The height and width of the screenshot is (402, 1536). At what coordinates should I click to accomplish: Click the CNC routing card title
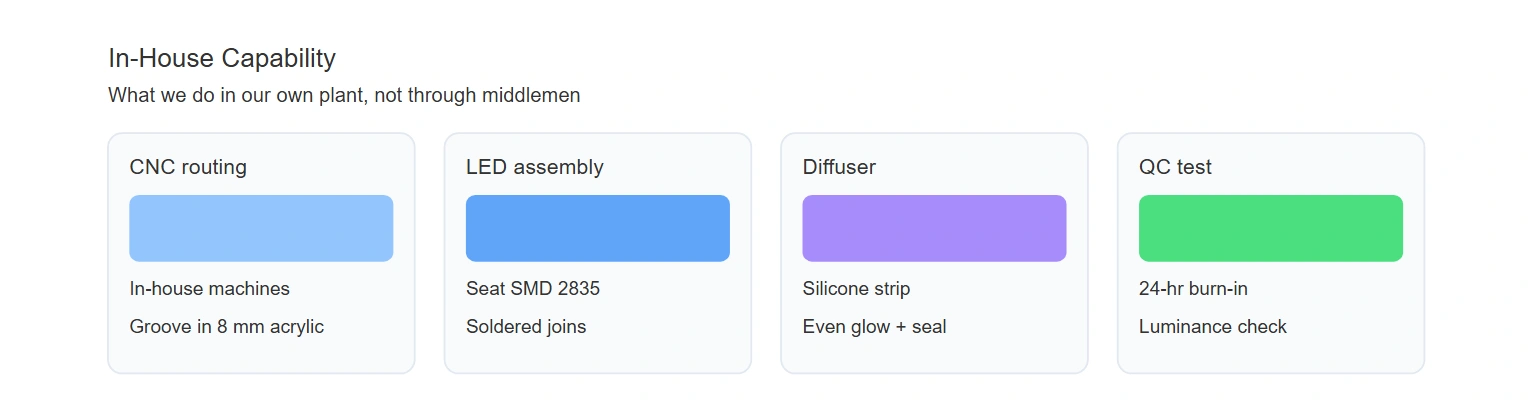188,167
